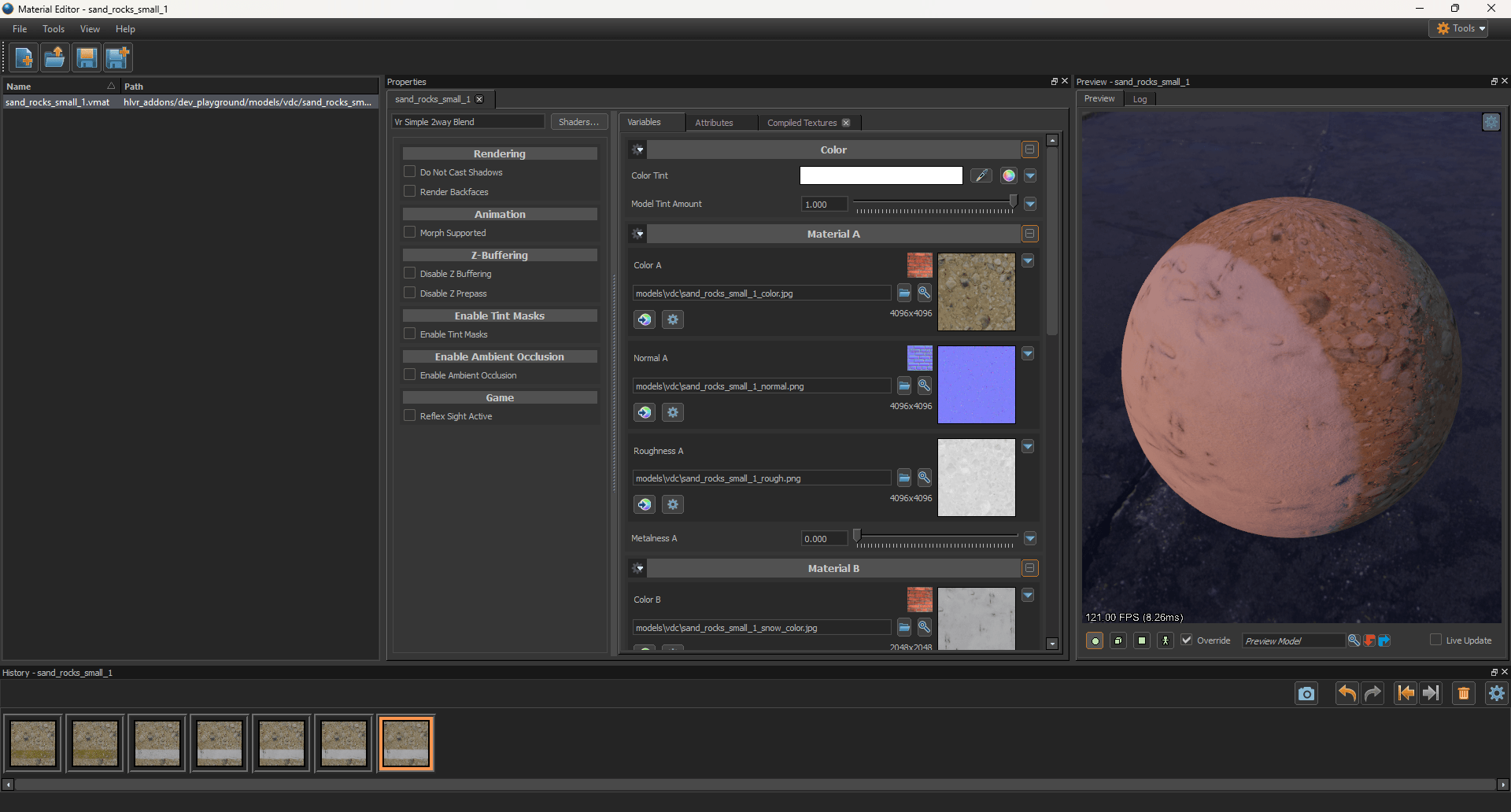Redo with the gray forward arrow
This screenshot has height=812, width=1511.
click(1373, 693)
